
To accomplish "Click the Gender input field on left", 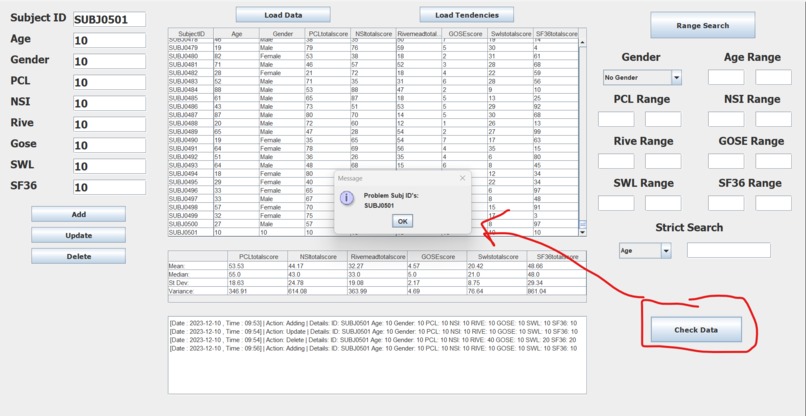I will point(109,62).
